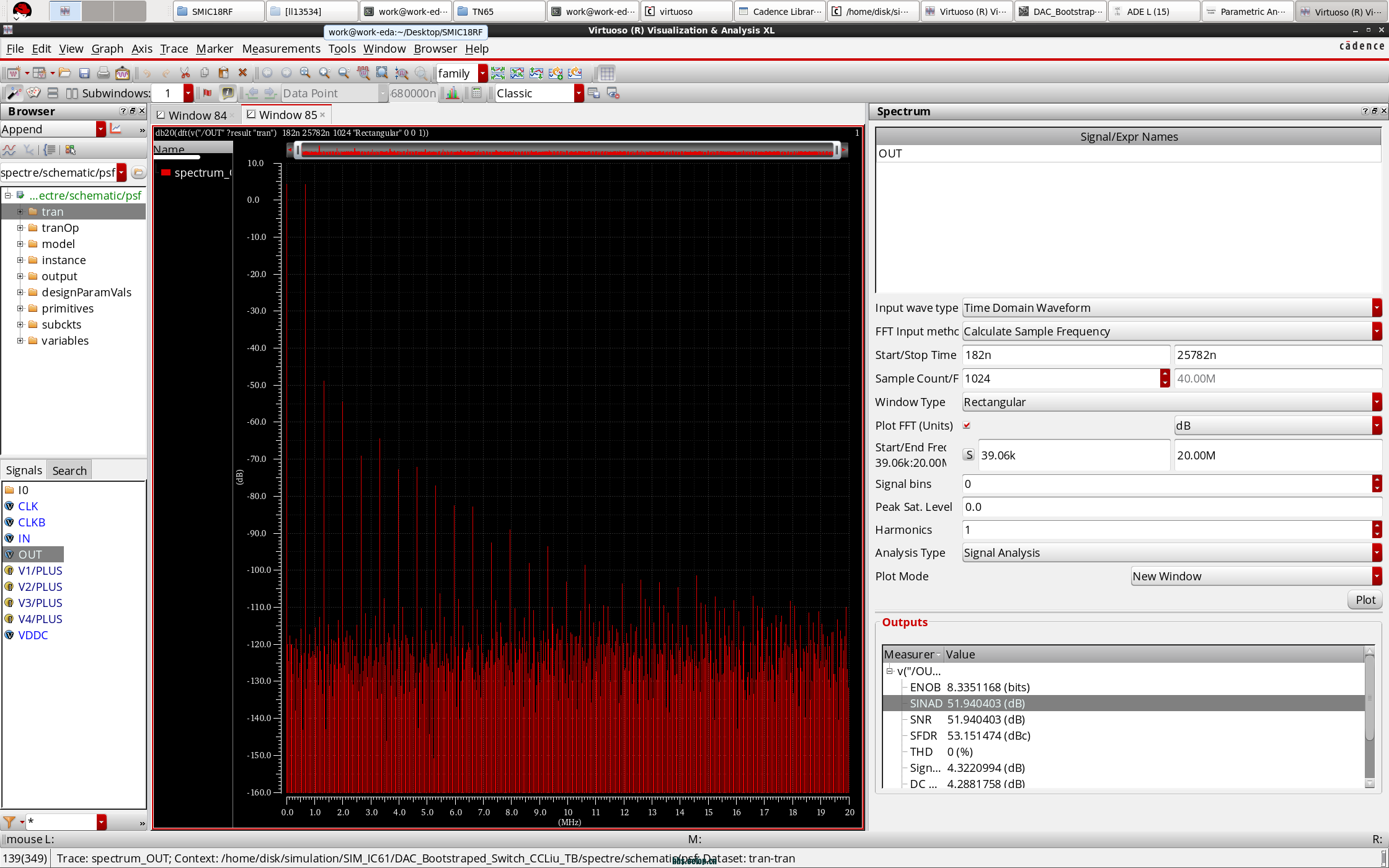
Task: Click the red spectrum_OUT trace color swatch
Action: [166, 172]
